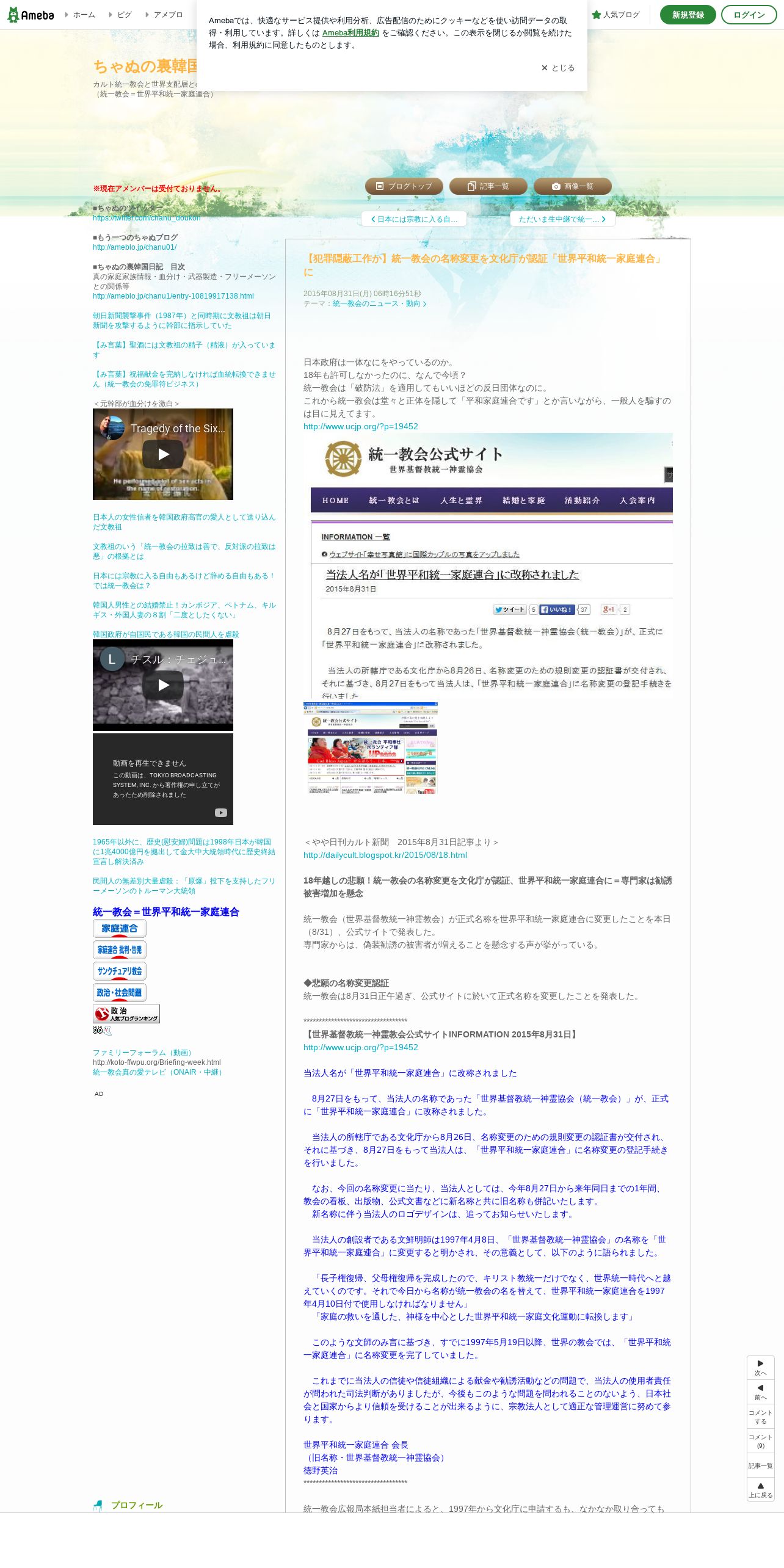This screenshot has width=784, height=1568.
Task: Play the Tragedy of the Six video
Action: 163,454
